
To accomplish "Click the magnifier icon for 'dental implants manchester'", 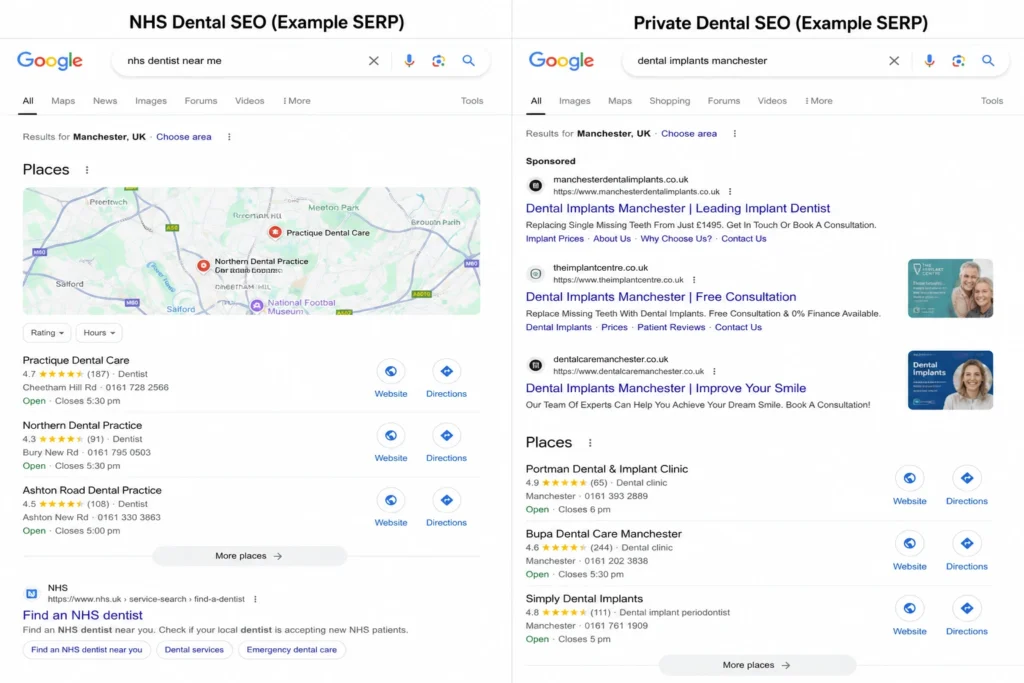I will tap(988, 61).
